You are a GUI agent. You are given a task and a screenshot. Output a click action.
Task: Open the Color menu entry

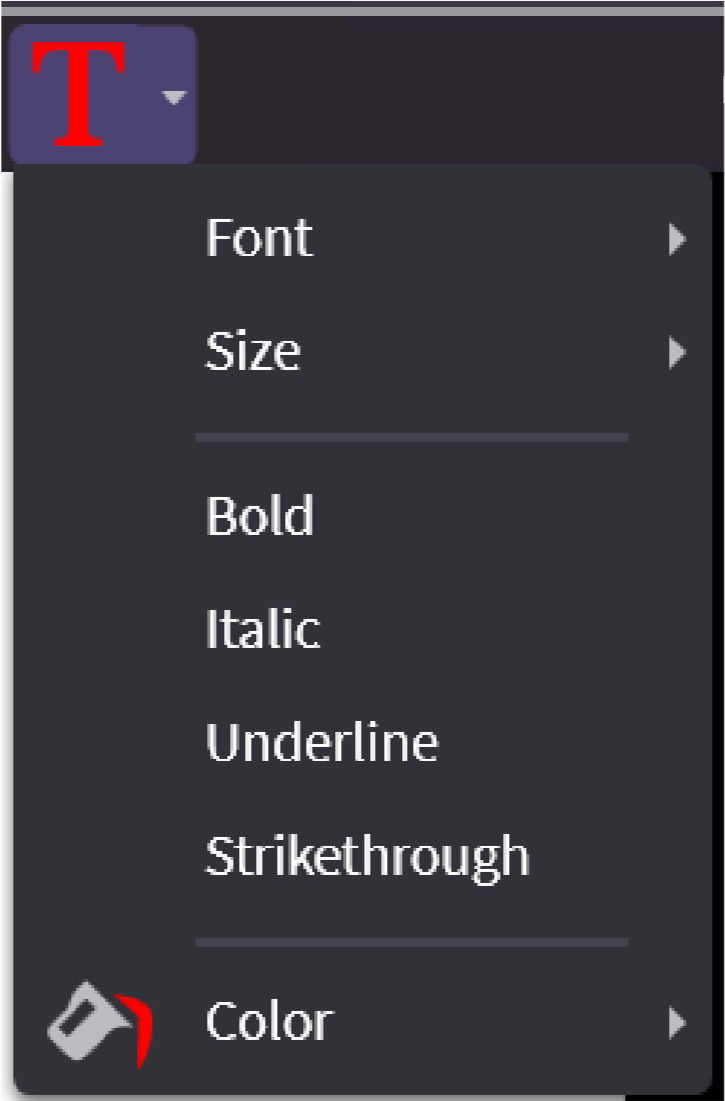269,1022
